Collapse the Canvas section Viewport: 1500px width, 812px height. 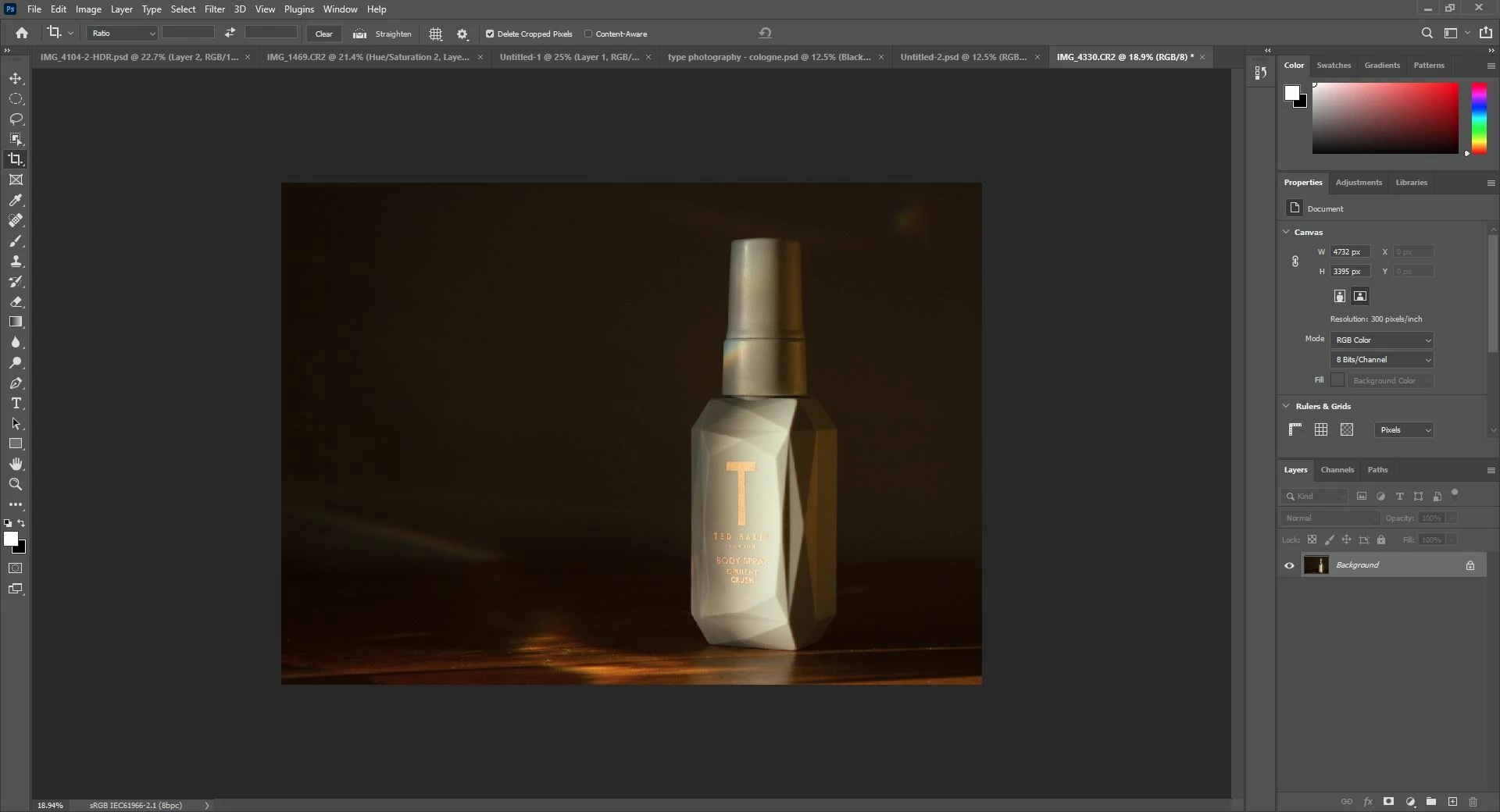(x=1286, y=232)
